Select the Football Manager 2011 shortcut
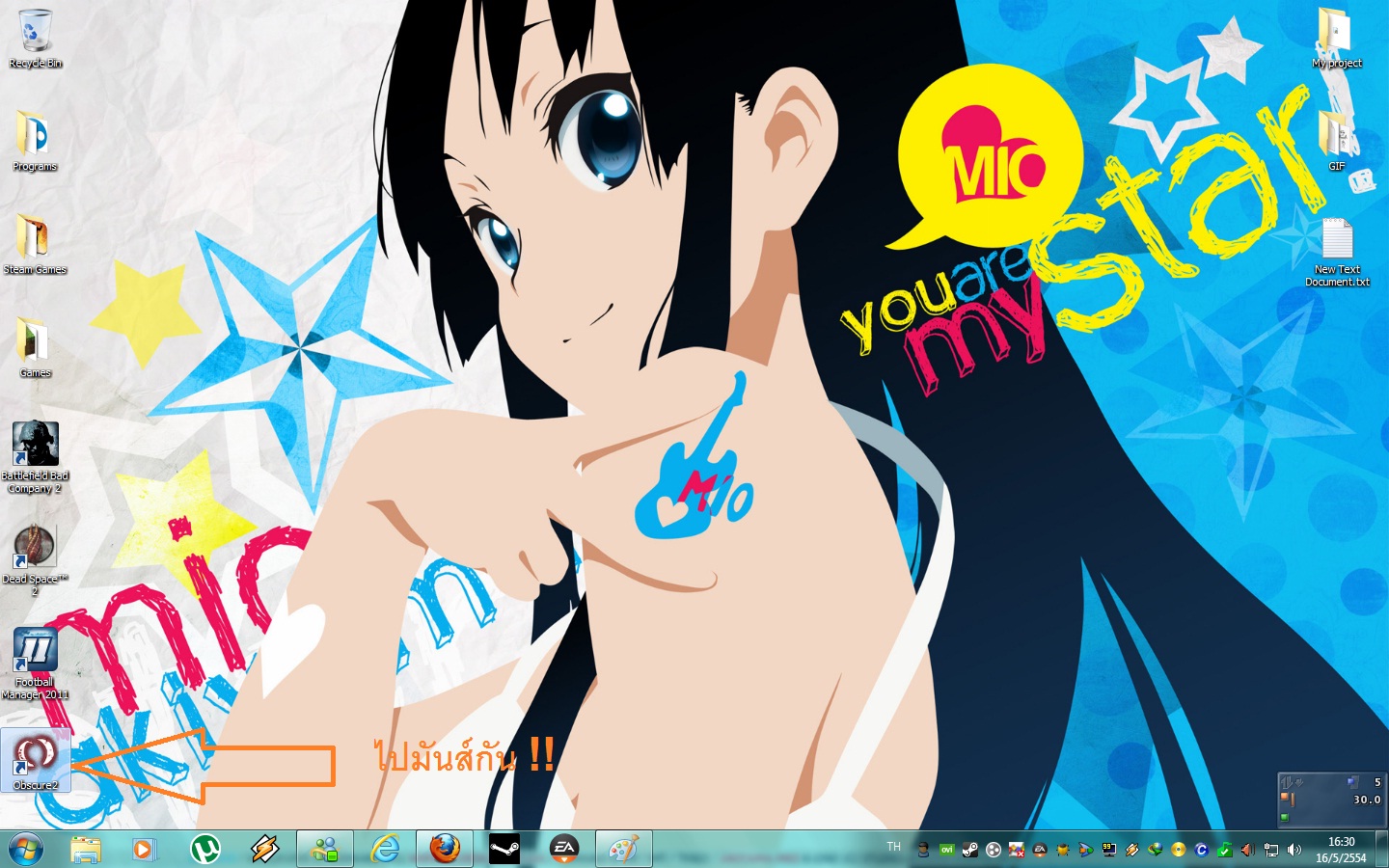 pyautogui.click(x=35, y=664)
